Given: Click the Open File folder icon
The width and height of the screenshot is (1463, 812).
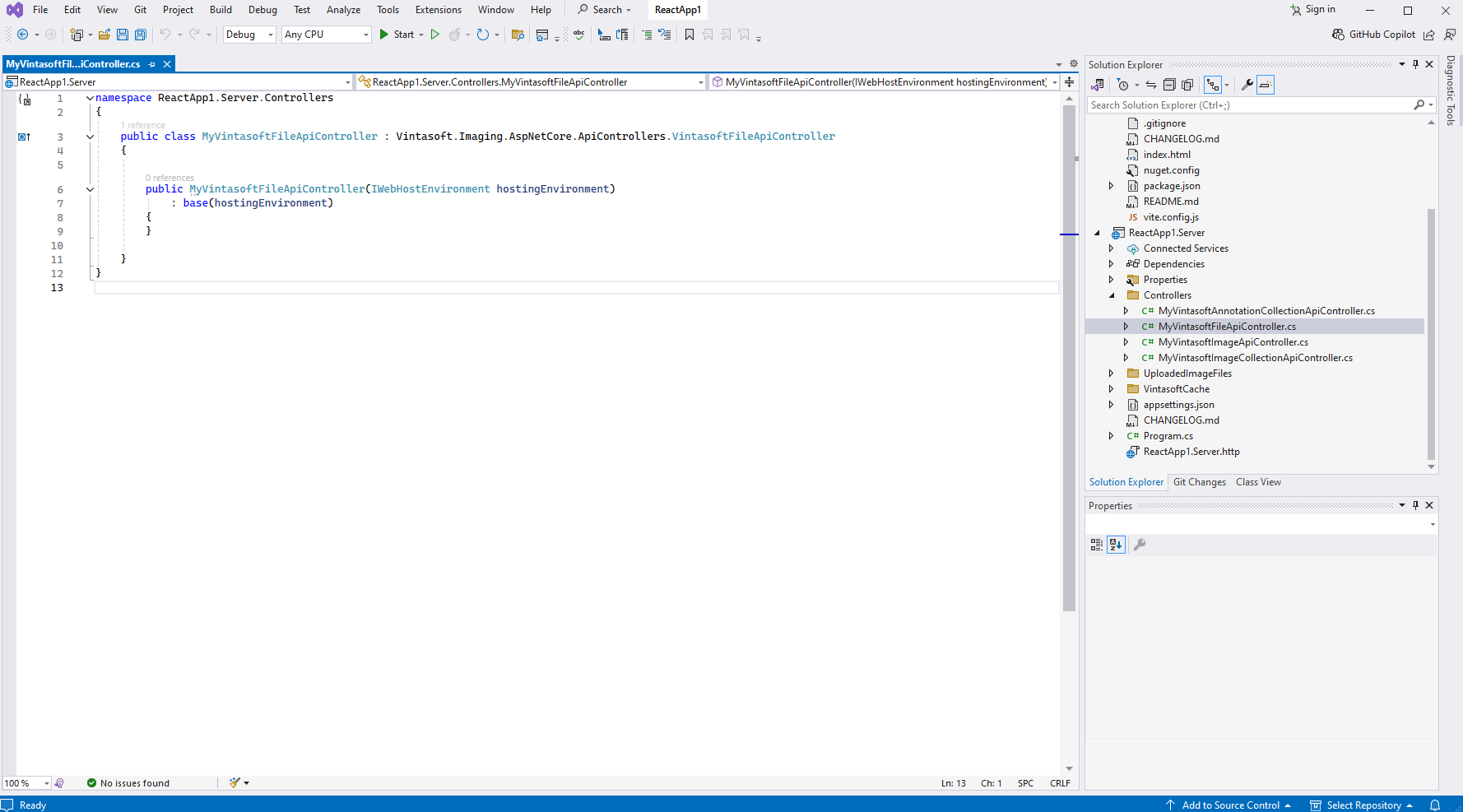Looking at the screenshot, I should tap(104, 35).
